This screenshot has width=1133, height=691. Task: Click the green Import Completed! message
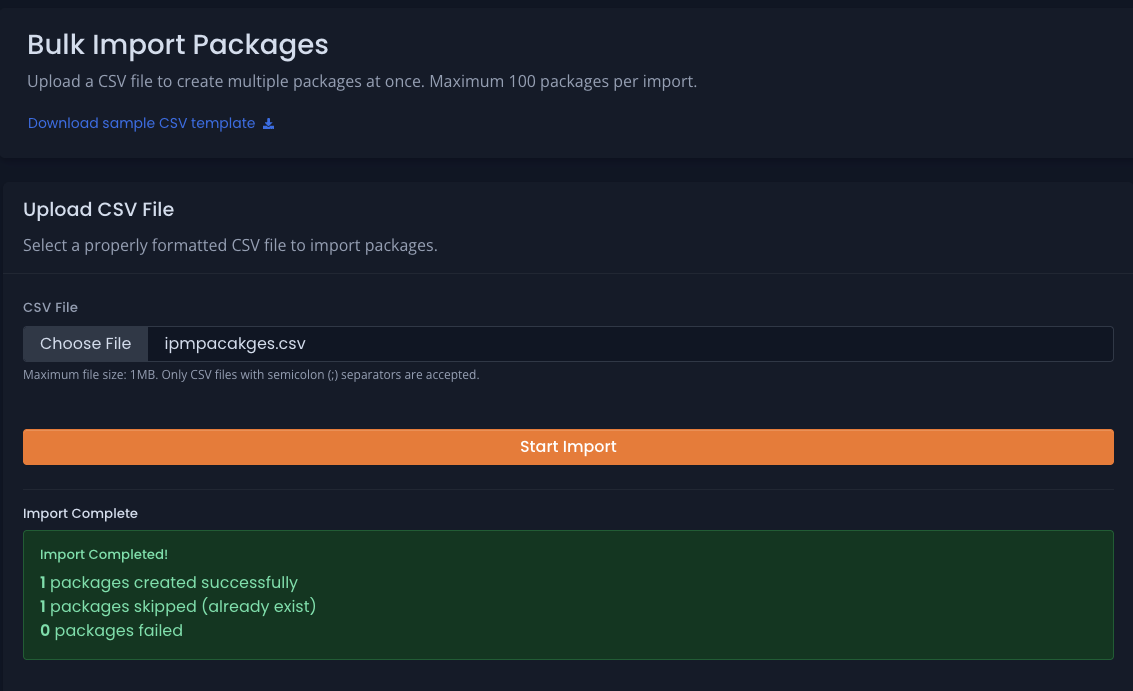[x=104, y=554]
